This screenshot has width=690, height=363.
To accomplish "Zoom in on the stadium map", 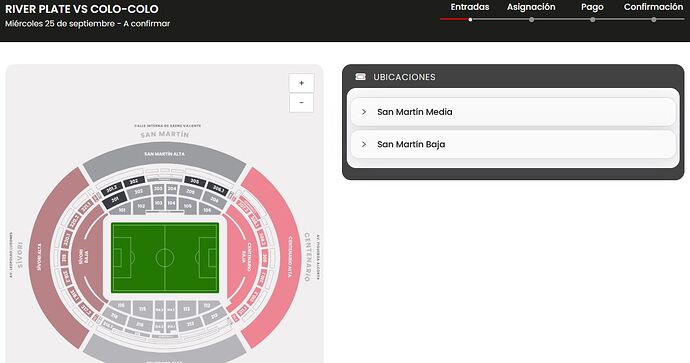I will pyautogui.click(x=301, y=83).
